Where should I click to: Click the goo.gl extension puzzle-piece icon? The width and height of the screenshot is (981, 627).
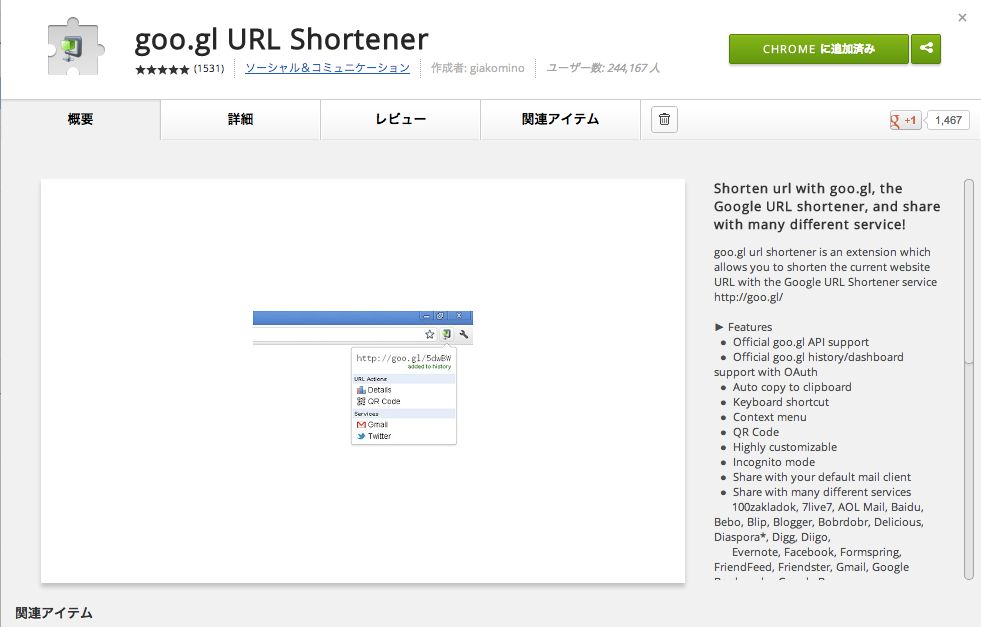click(75, 48)
